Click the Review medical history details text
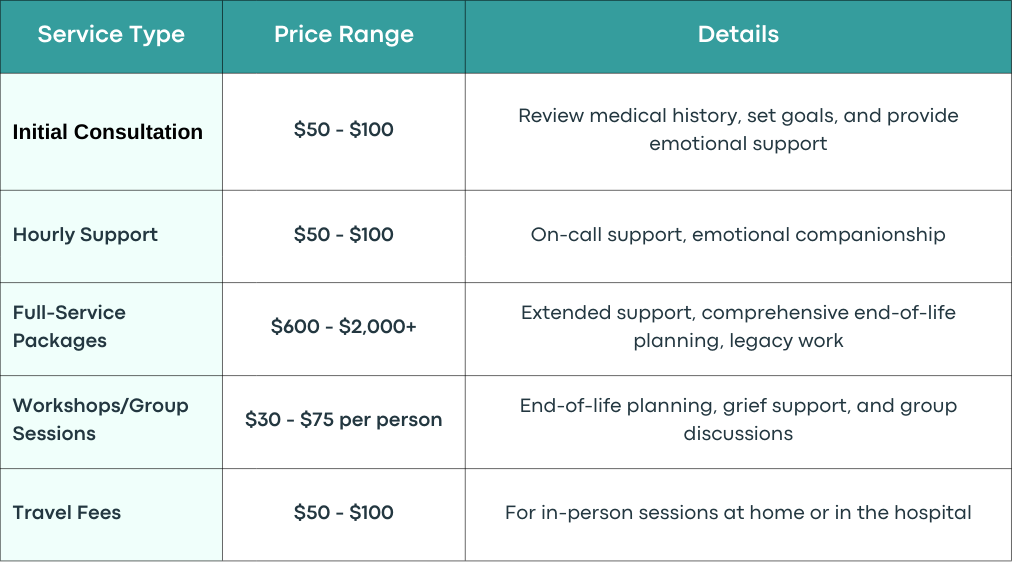This screenshot has height=562, width=1012. [x=738, y=129]
